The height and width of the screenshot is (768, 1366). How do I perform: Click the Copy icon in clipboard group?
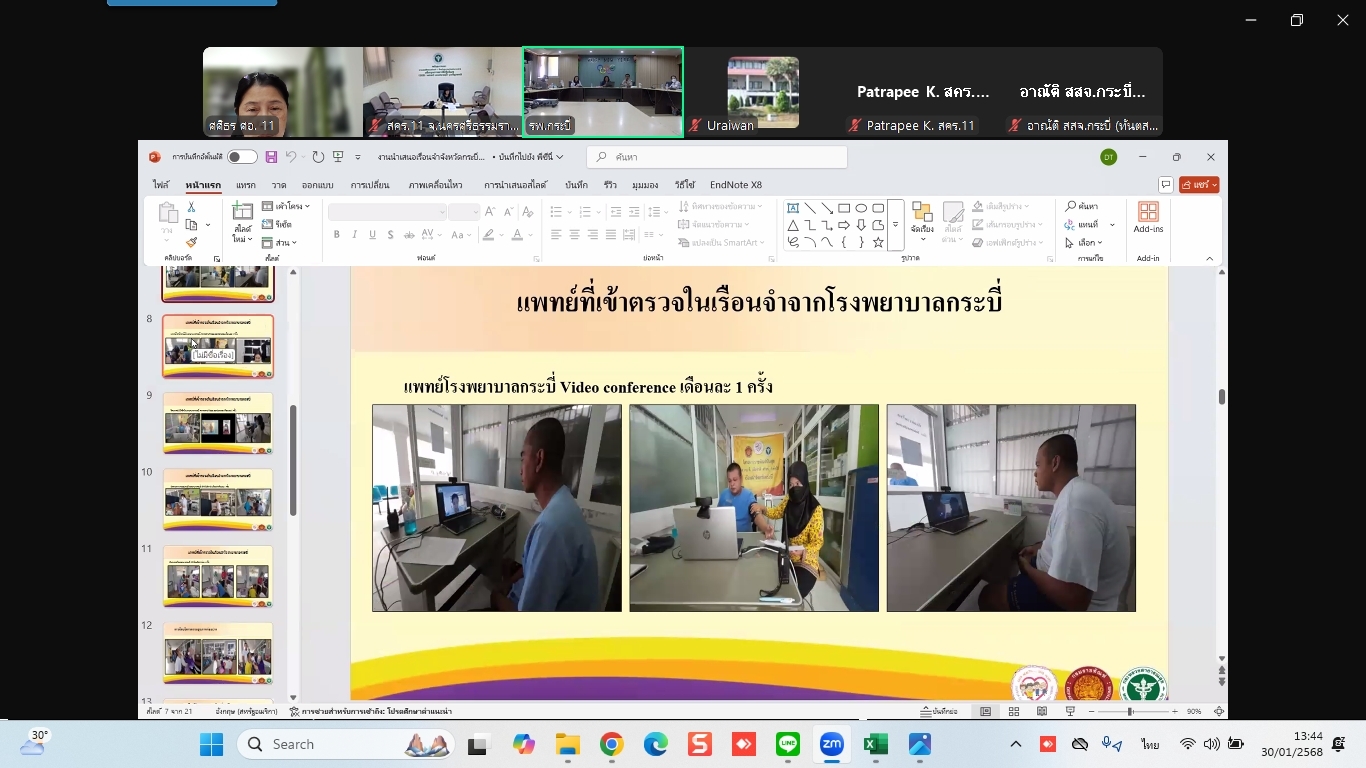click(192, 225)
